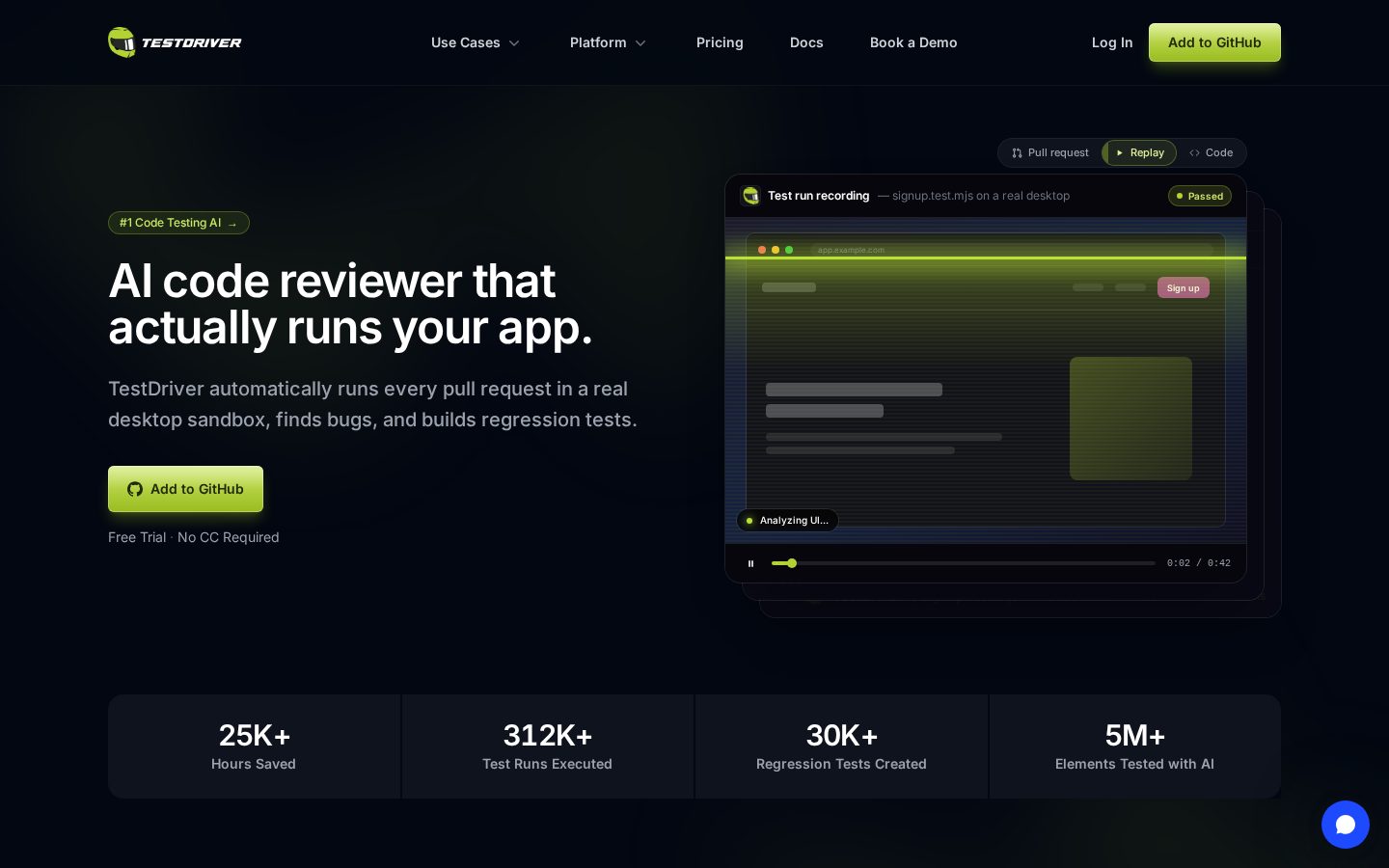1389x868 pixels.
Task: Click the green placeholder image in recording
Action: tap(1130, 419)
